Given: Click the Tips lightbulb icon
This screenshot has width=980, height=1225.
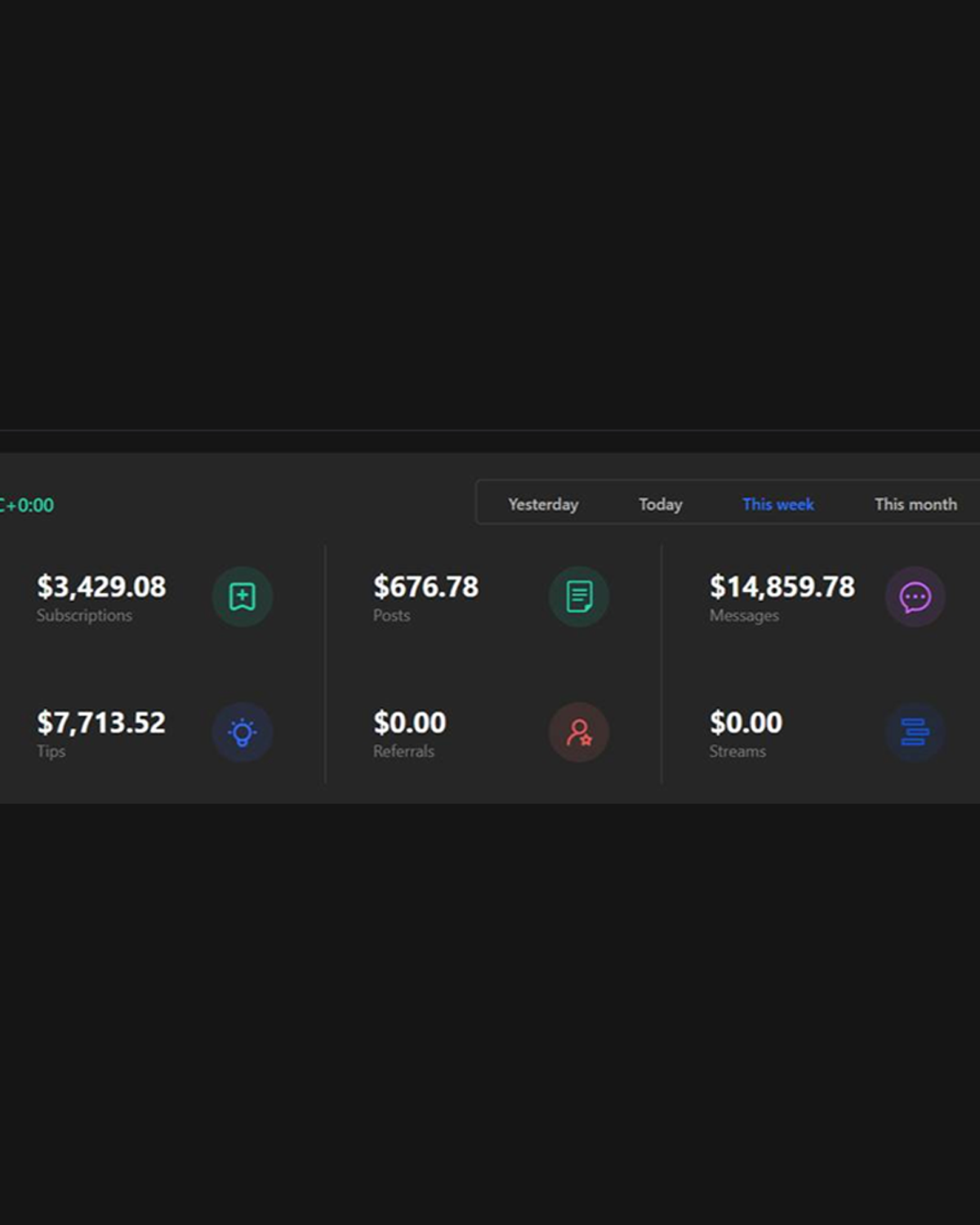Looking at the screenshot, I should coord(242,732).
